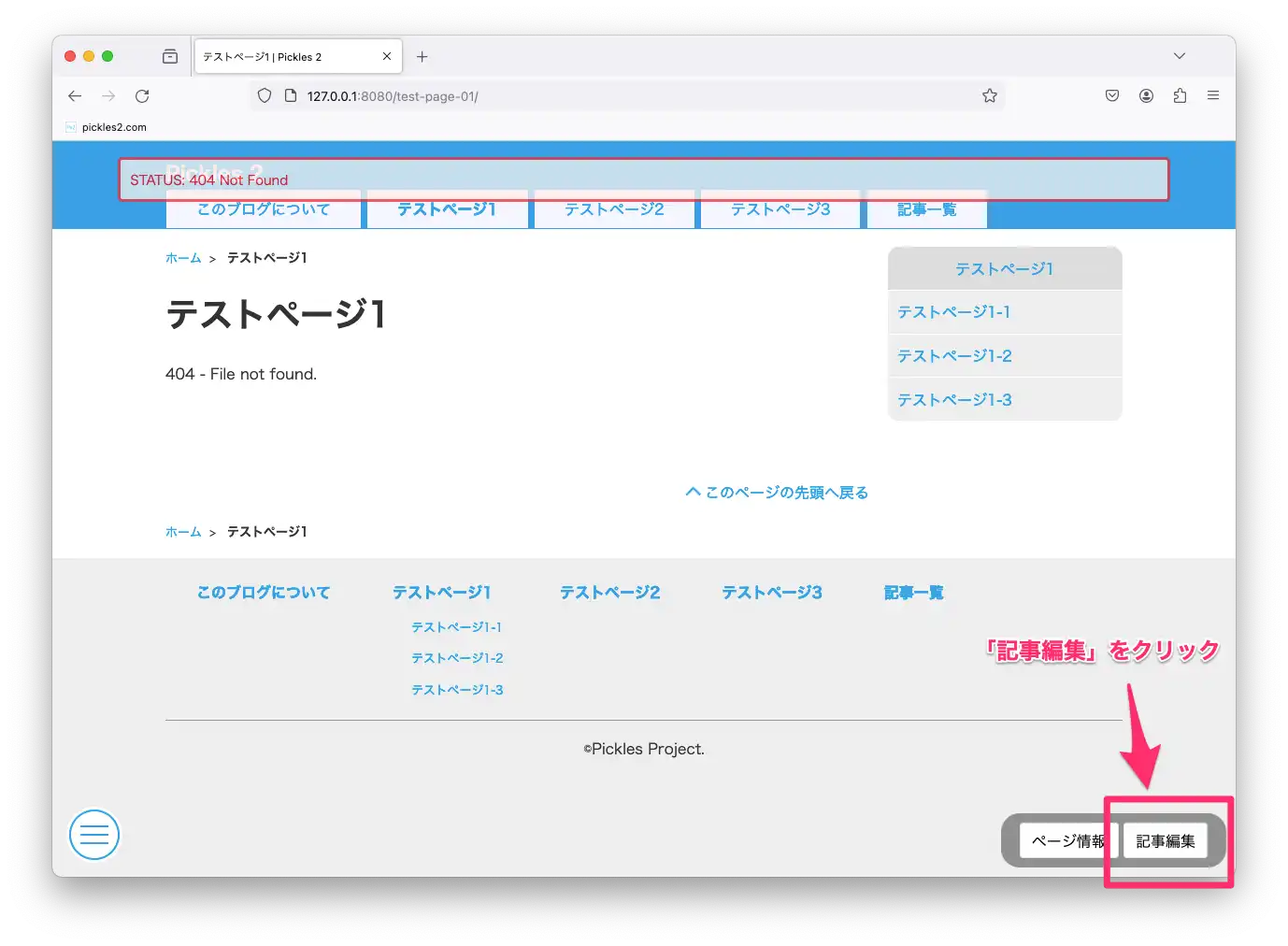The width and height of the screenshot is (1288, 946).
Task: Click the browser reload icon
Action: (x=142, y=96)
